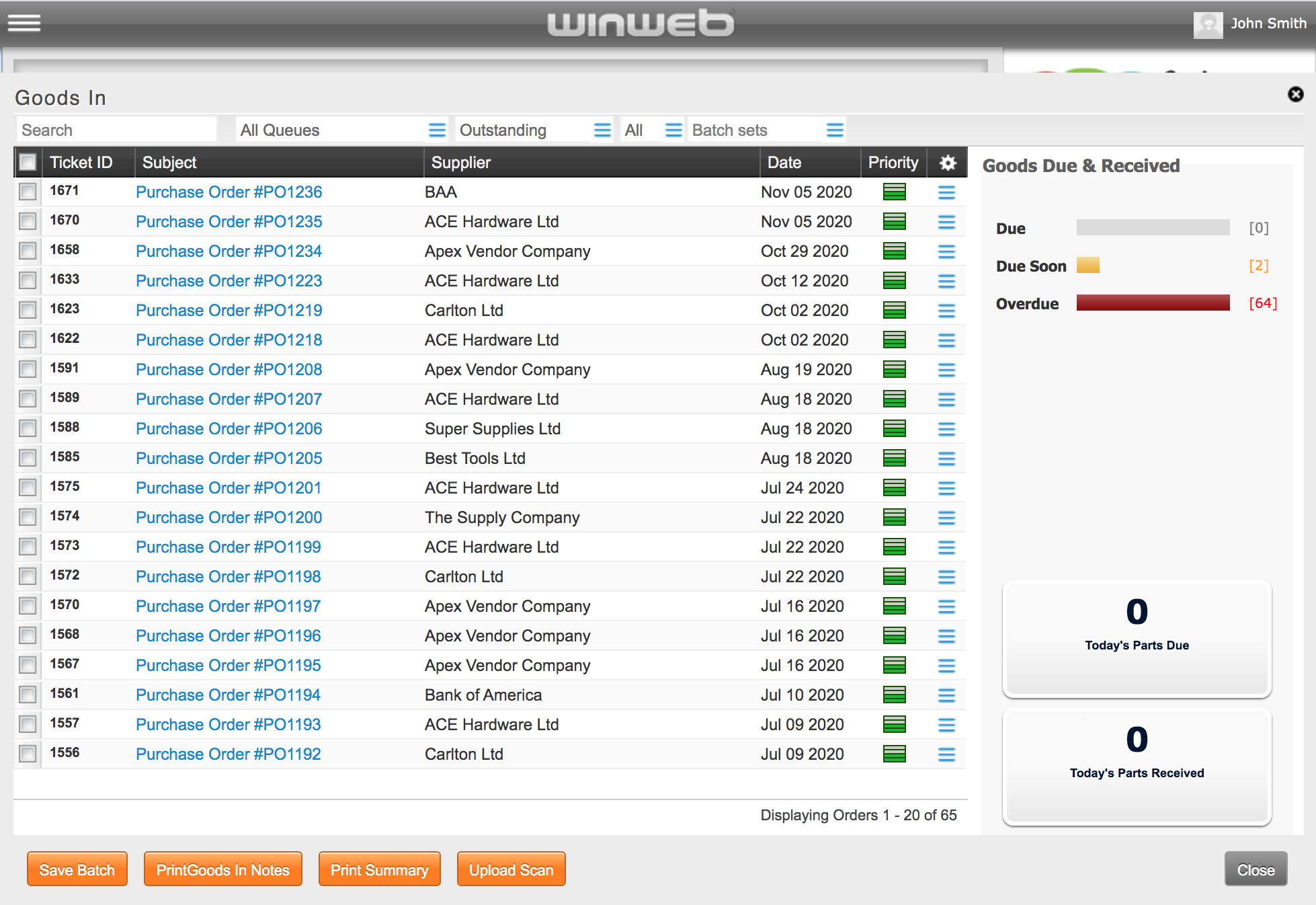Click priority indicator for ticket 1658

894,251
